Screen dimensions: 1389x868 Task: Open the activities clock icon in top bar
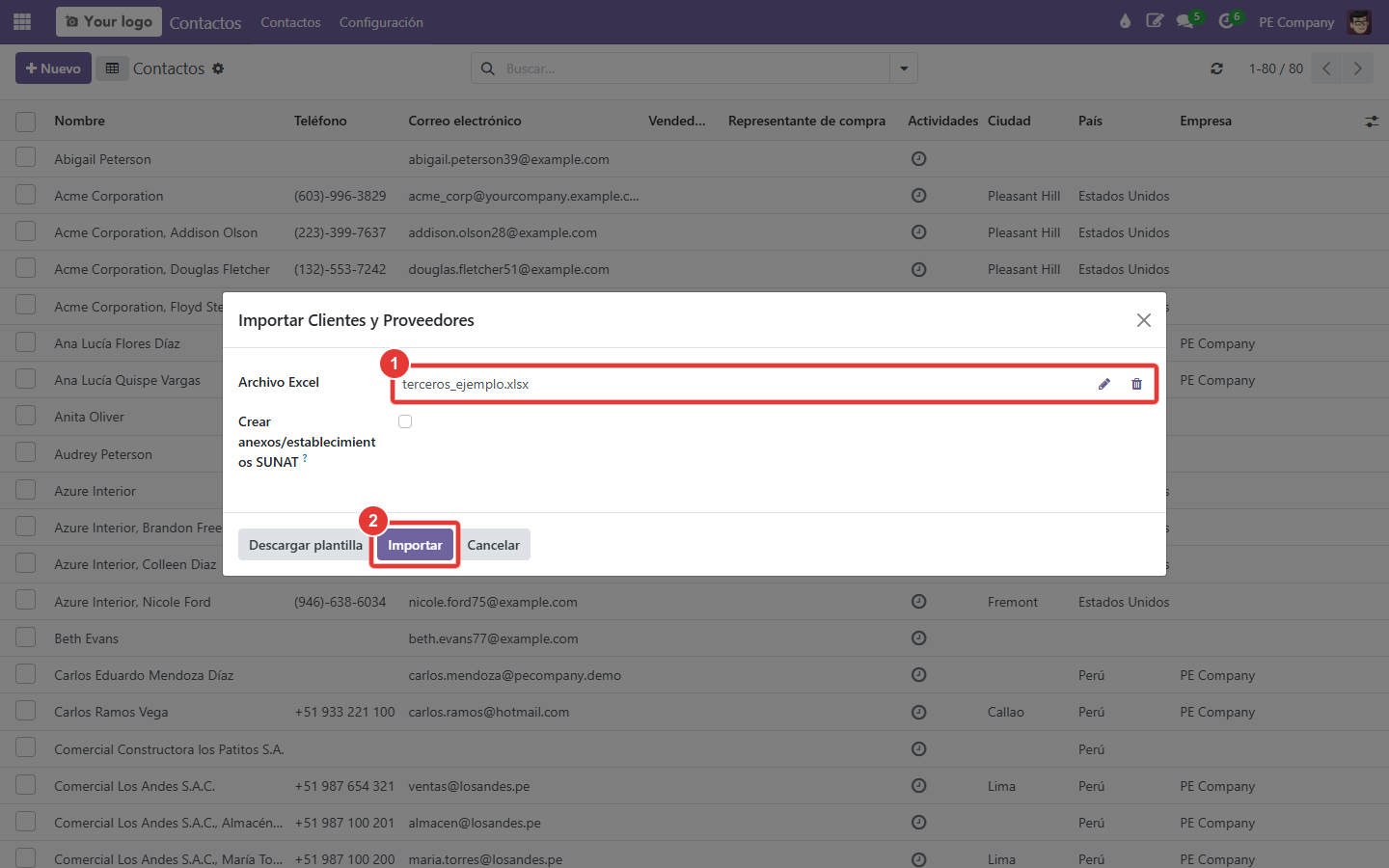click(x=1226, y=21)
